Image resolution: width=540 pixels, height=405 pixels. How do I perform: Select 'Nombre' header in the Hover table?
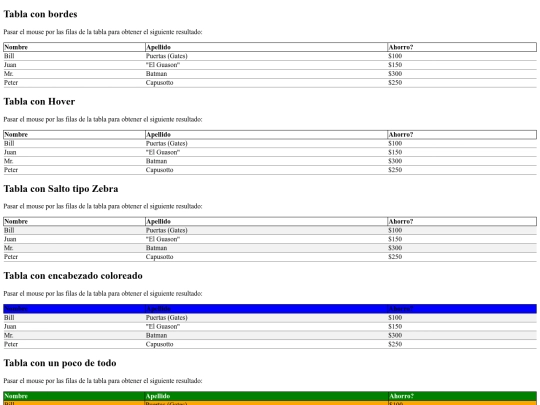[16, 135]
